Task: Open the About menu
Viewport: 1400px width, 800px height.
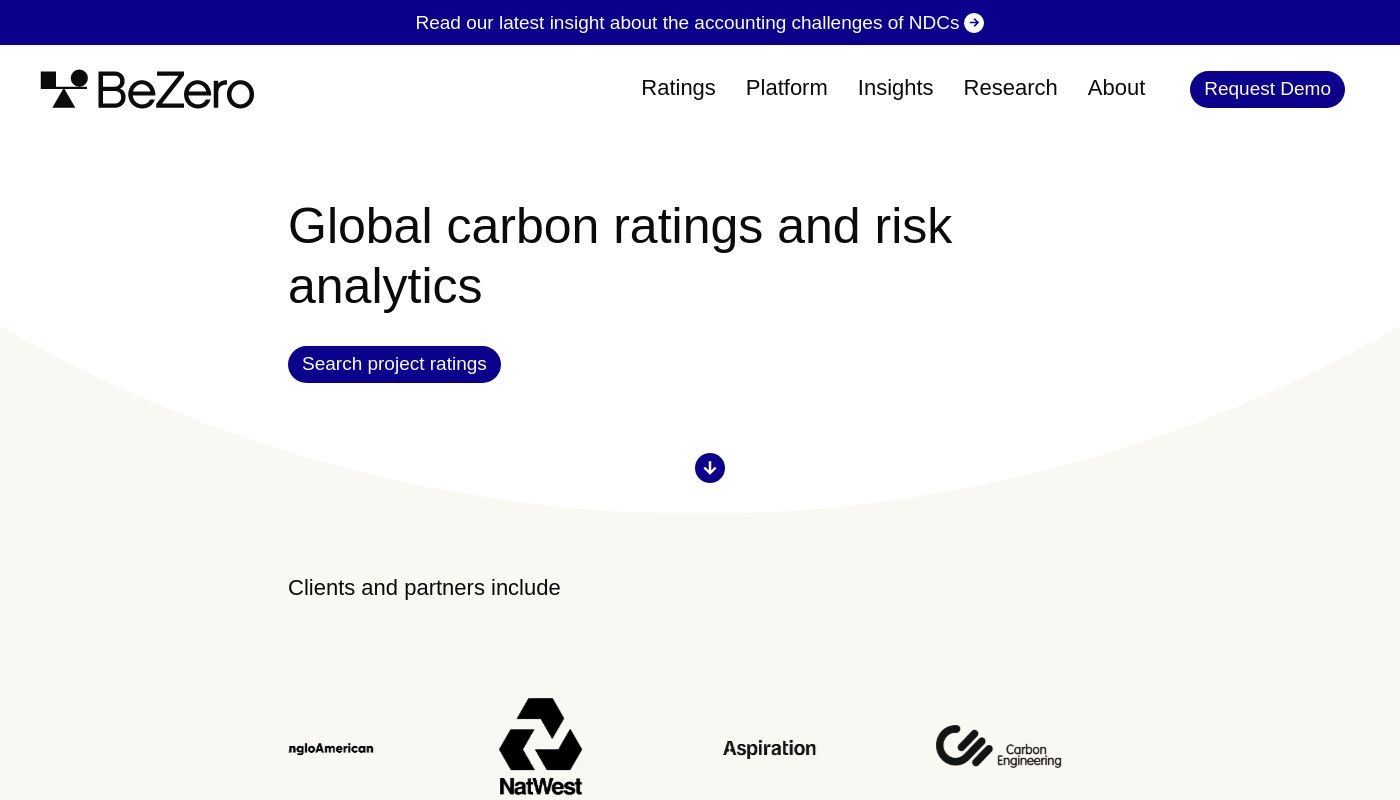Action: tap(1116, 88)
